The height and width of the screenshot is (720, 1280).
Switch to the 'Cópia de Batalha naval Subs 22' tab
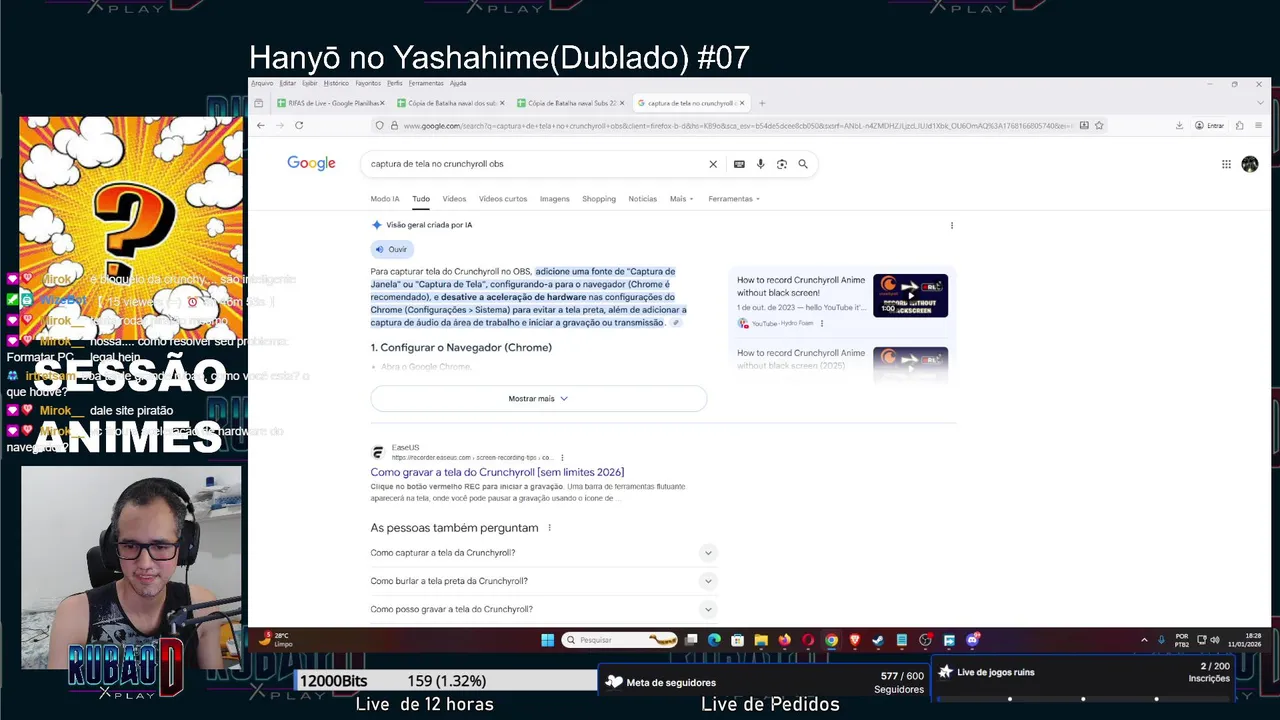(x=569, y=103)
